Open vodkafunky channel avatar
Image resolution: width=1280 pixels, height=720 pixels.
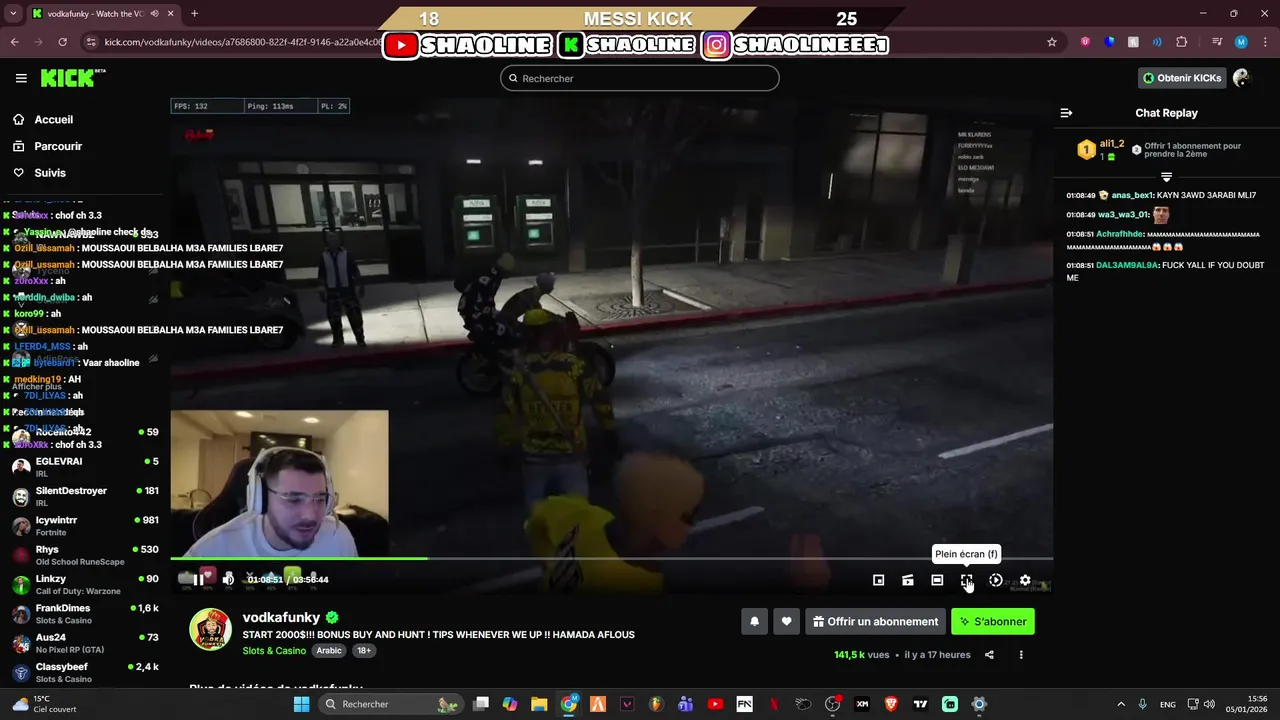click(x=211, y=629)
